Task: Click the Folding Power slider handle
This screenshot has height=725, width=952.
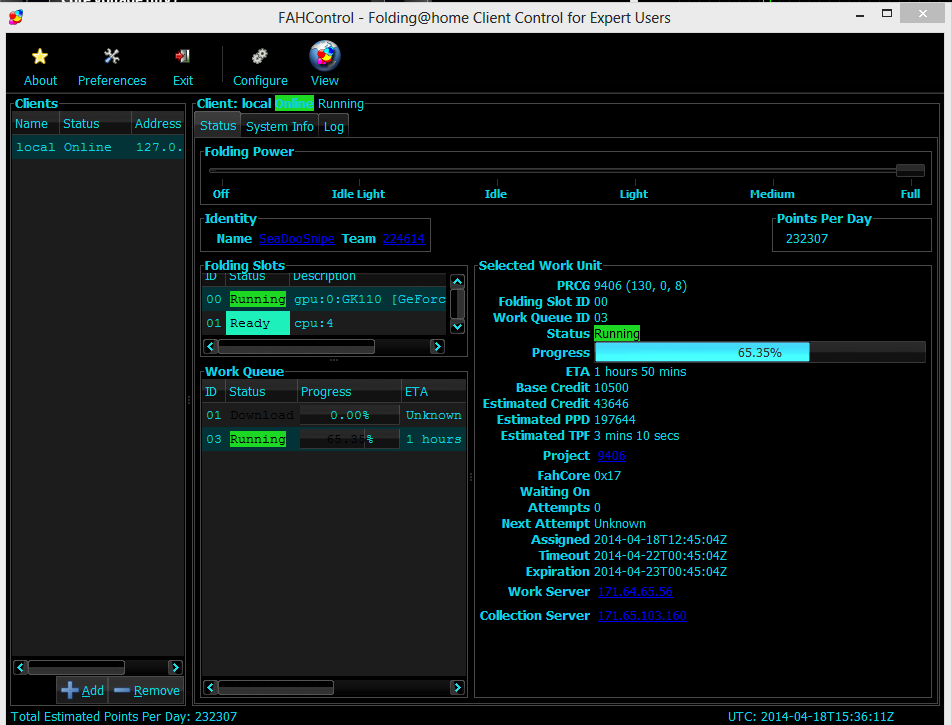Action: point(910,171)
